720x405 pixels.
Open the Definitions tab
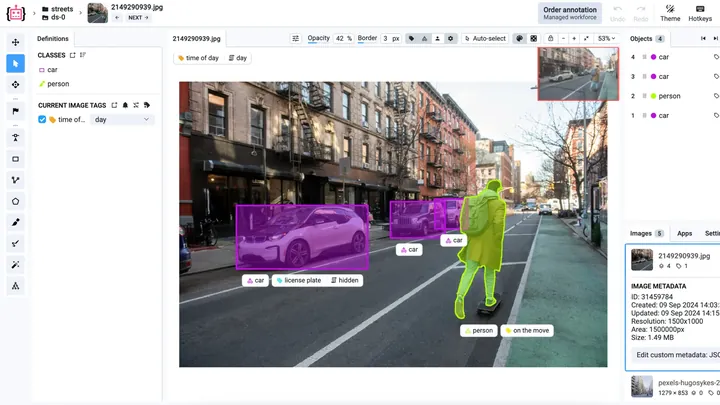click(x=53, y=39)
